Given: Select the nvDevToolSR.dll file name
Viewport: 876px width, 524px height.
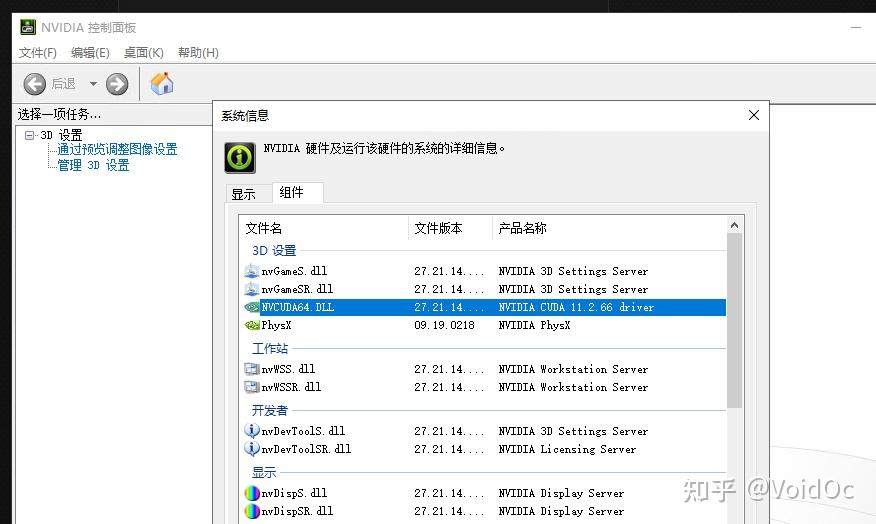Looking at the screenshot, I should coord(306,449).
